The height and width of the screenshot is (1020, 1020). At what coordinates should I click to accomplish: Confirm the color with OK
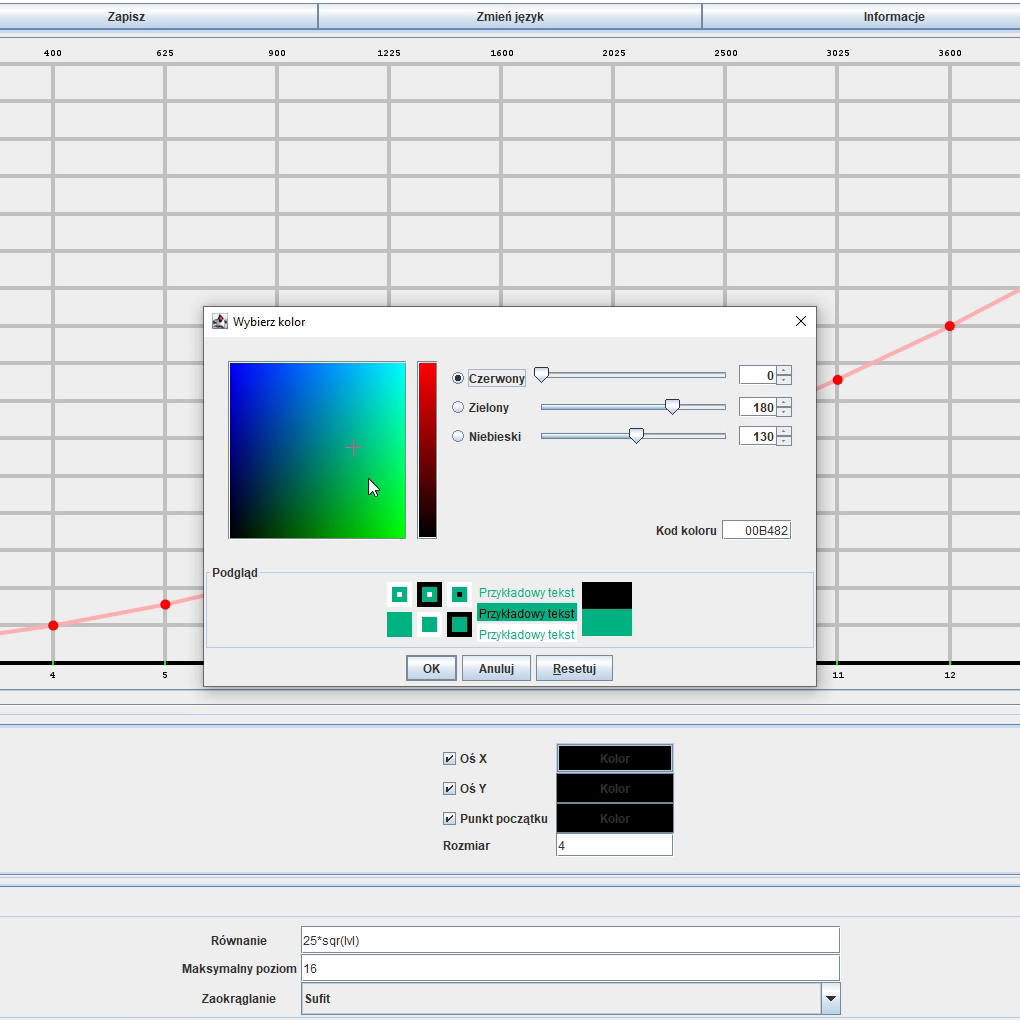tap(430, 668)
